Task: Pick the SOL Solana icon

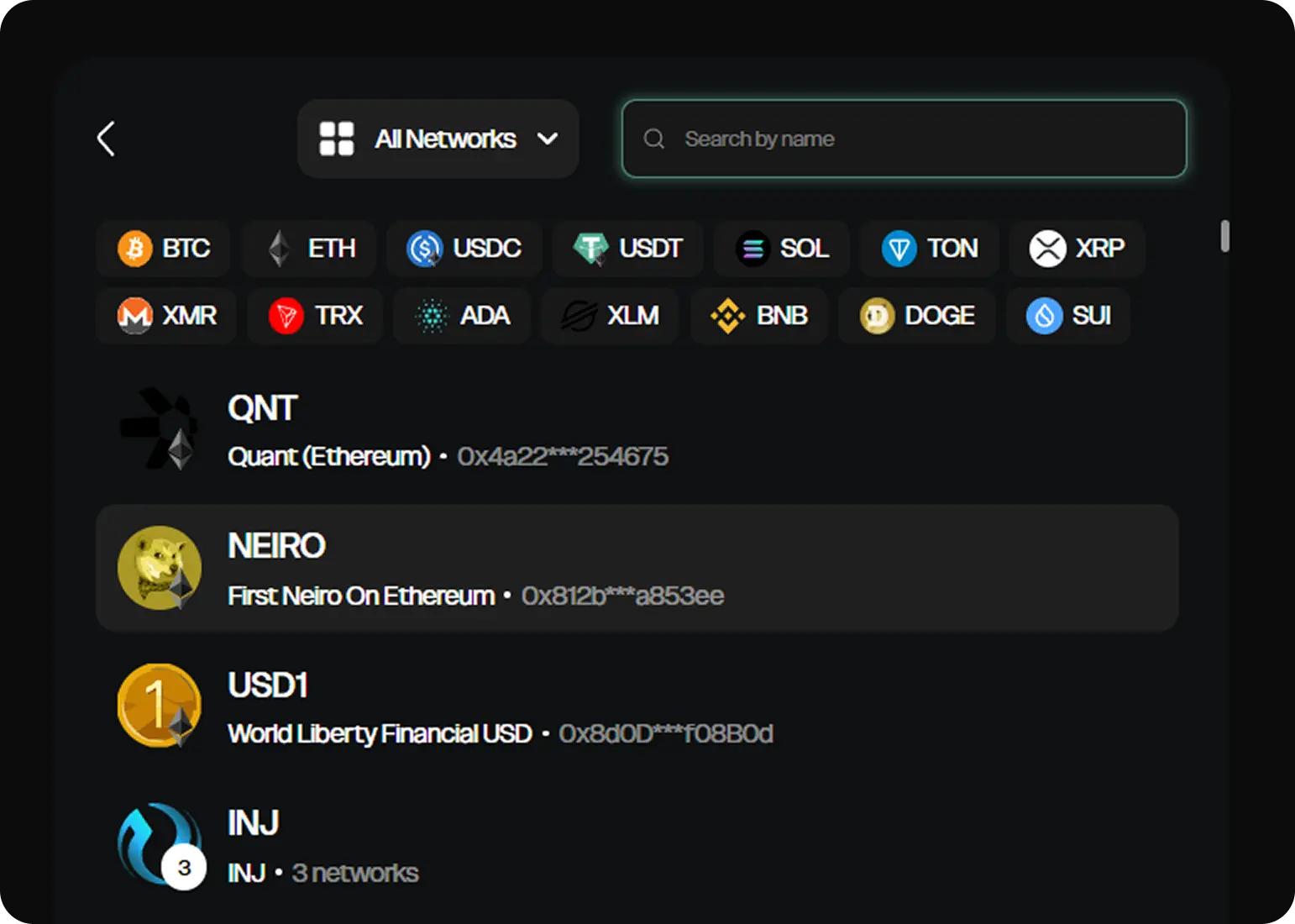Action: pos(752,249)
